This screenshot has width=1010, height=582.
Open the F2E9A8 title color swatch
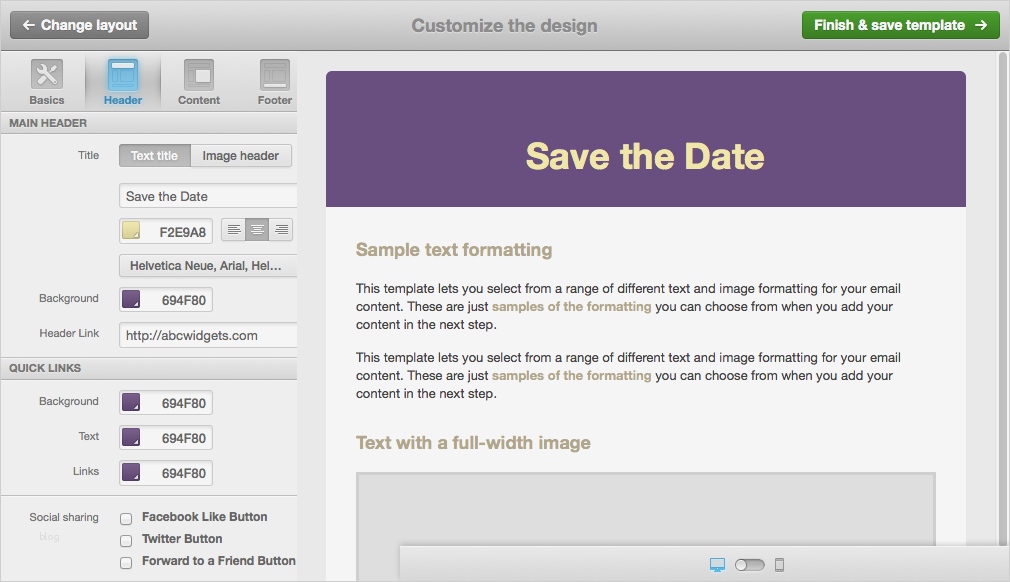[x=131, y=231]
